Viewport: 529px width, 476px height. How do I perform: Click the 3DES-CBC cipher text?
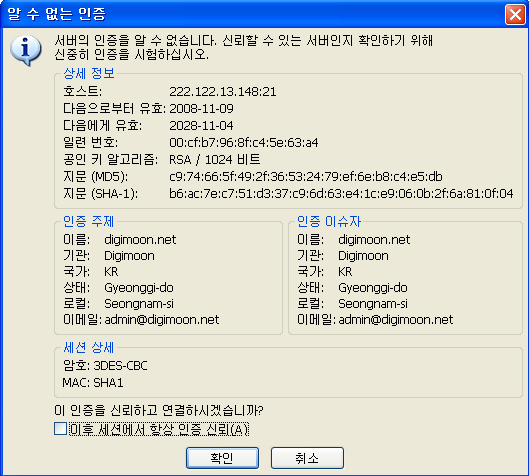120,366
